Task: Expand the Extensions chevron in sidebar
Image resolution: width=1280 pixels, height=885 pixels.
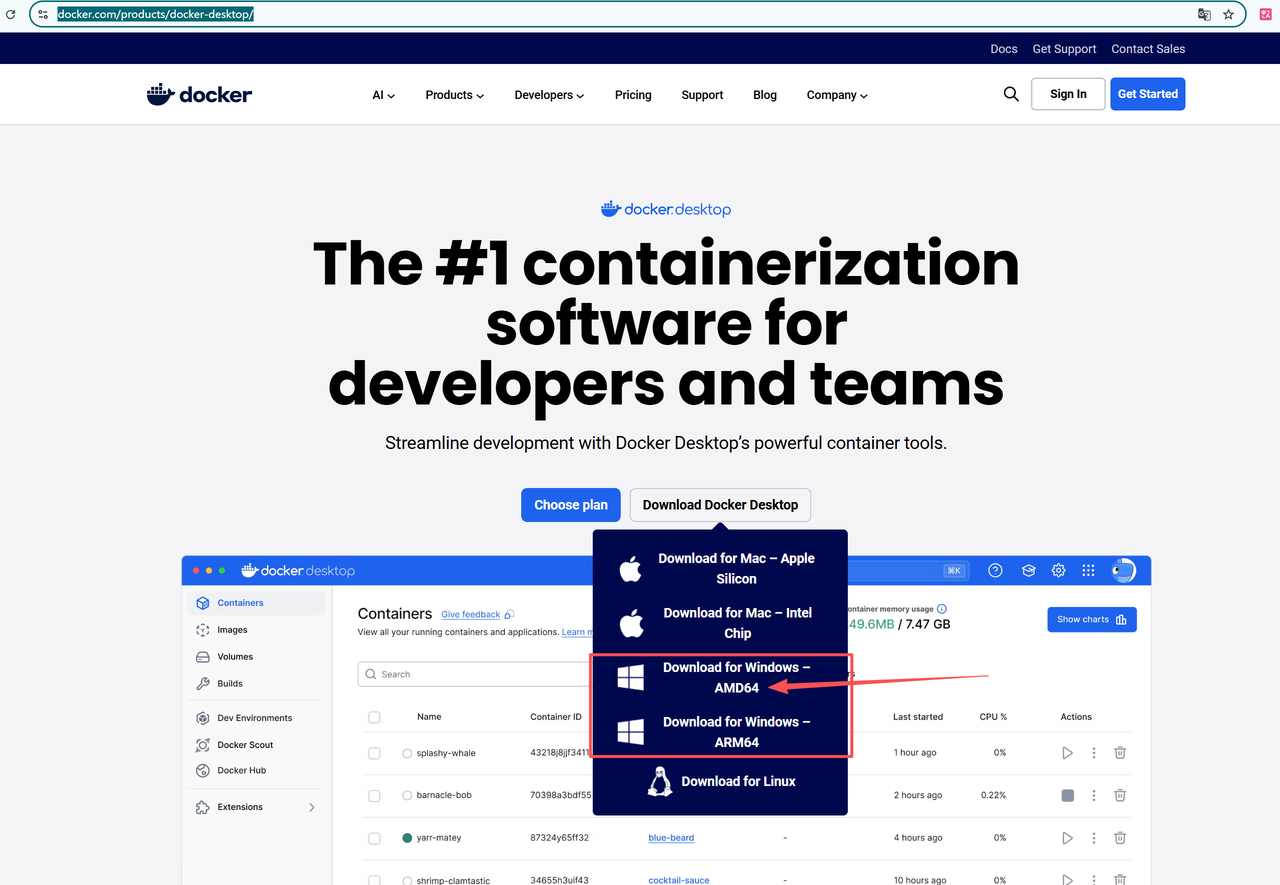Action: click(311, 807)
